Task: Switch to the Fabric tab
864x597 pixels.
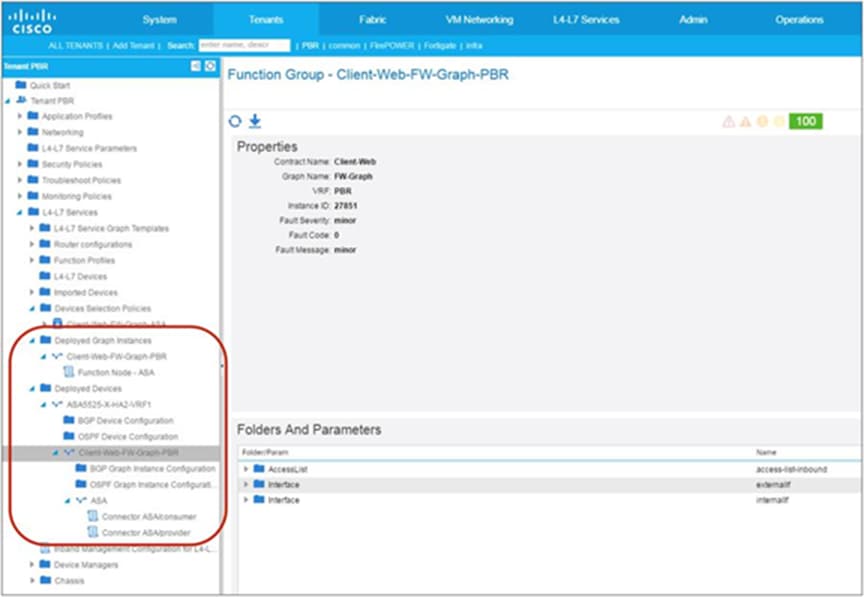Action: point(372,20)
